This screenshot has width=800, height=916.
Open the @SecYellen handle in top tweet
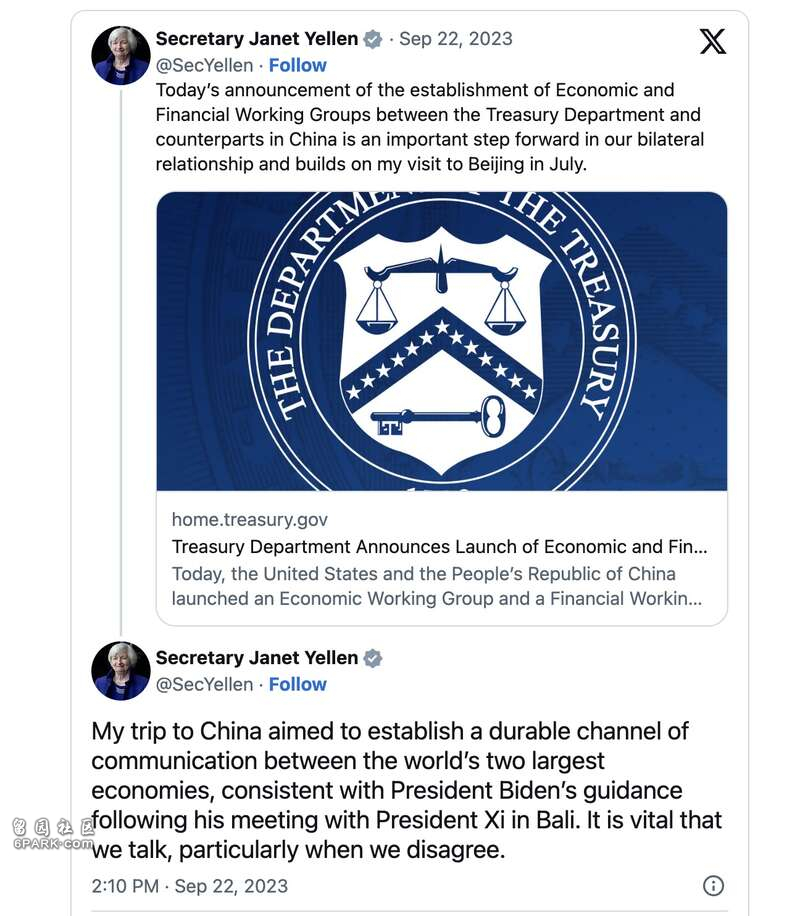(x=204, y=66)
